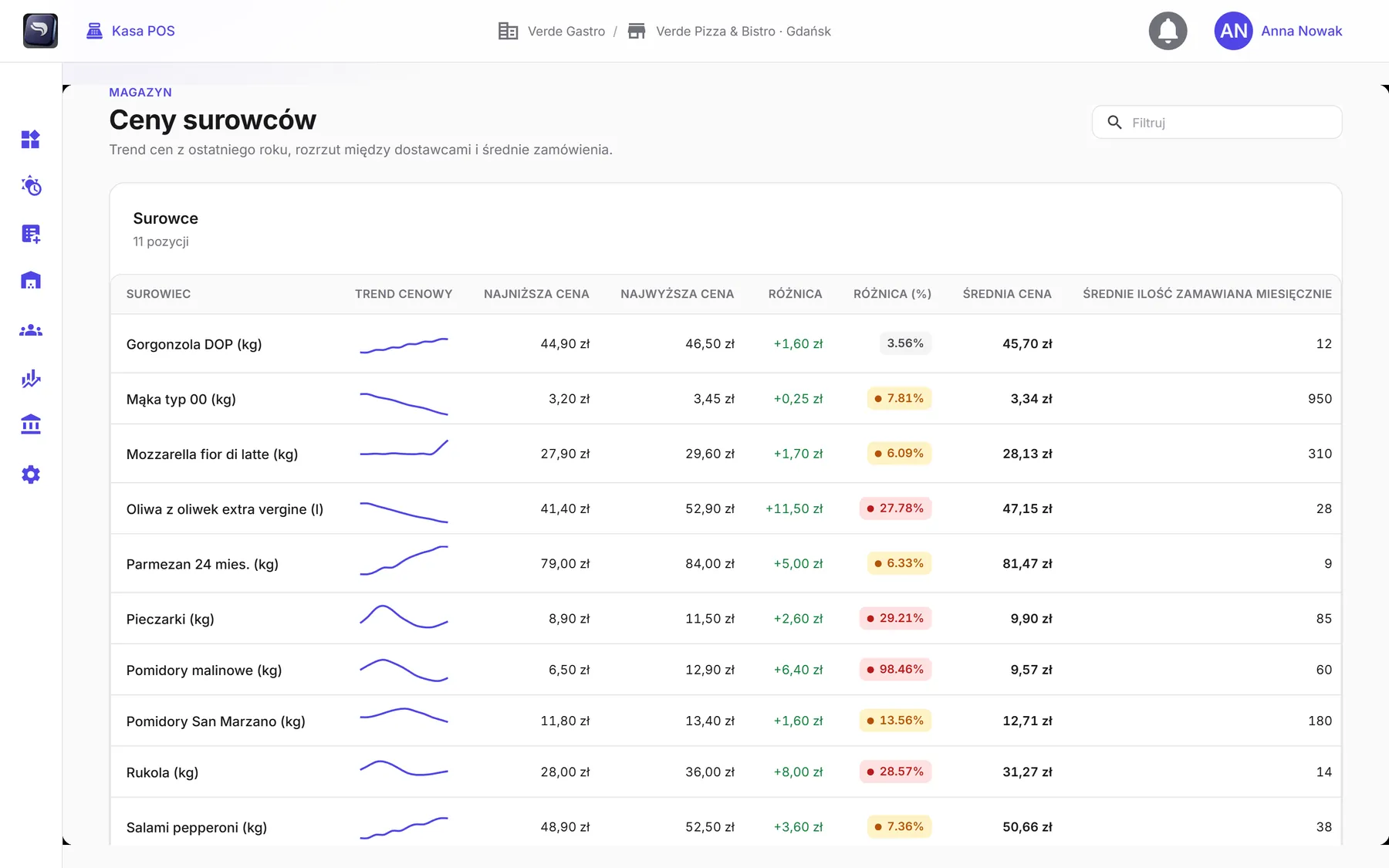This screenshot has width=1389, height=868.
Task: Open the people group icon in sidebar
Action: click(31, 330)
